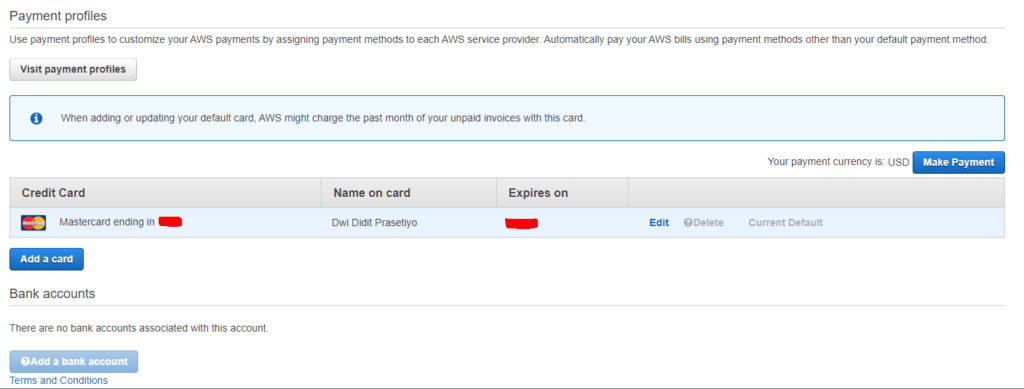Click the name Dwi Didit Prasetiyo
Viewport: 1024px width, 389px height.
(x=374, y=223)
